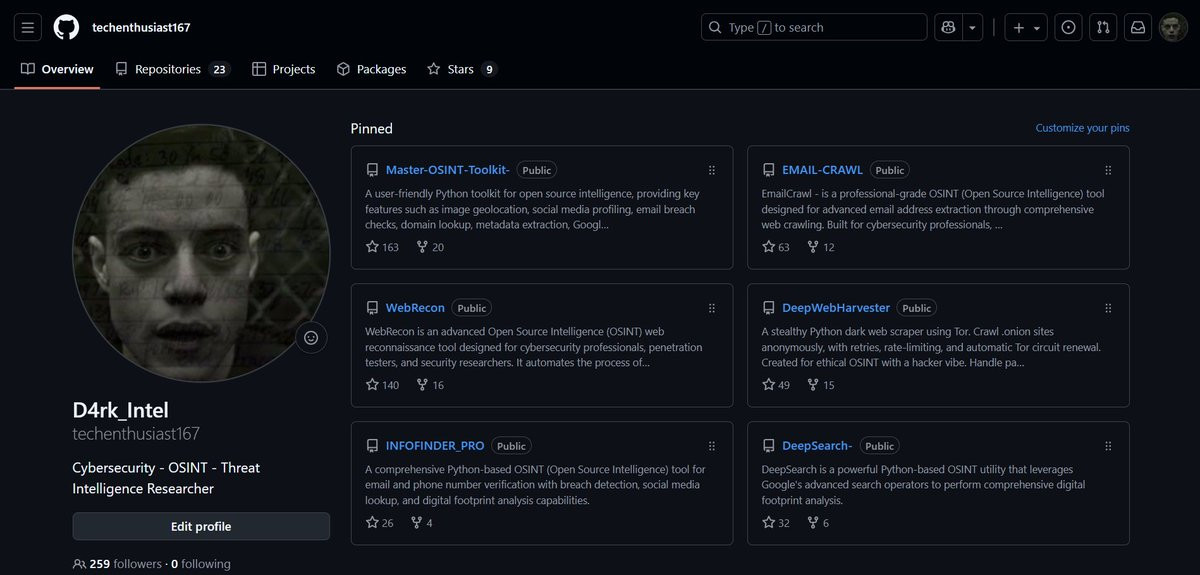Open the Pull requests icon
This screenshot has width=1200, height=575.
tap(1103, 28)
